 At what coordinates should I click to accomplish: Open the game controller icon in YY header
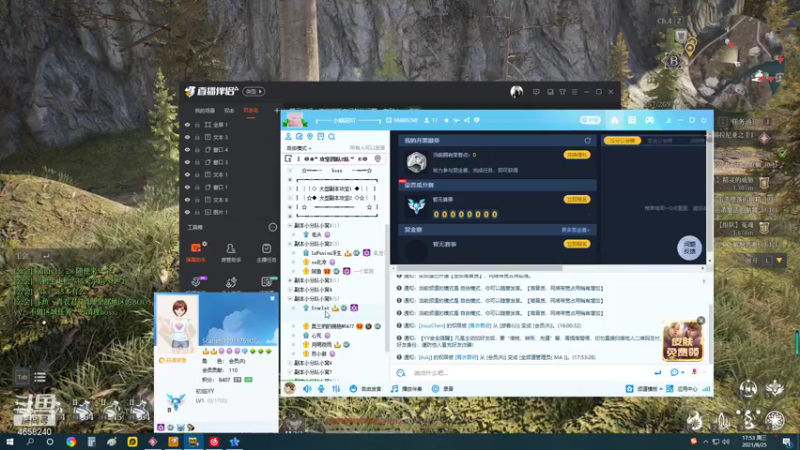pyautogui.click(x=649, y=120)
